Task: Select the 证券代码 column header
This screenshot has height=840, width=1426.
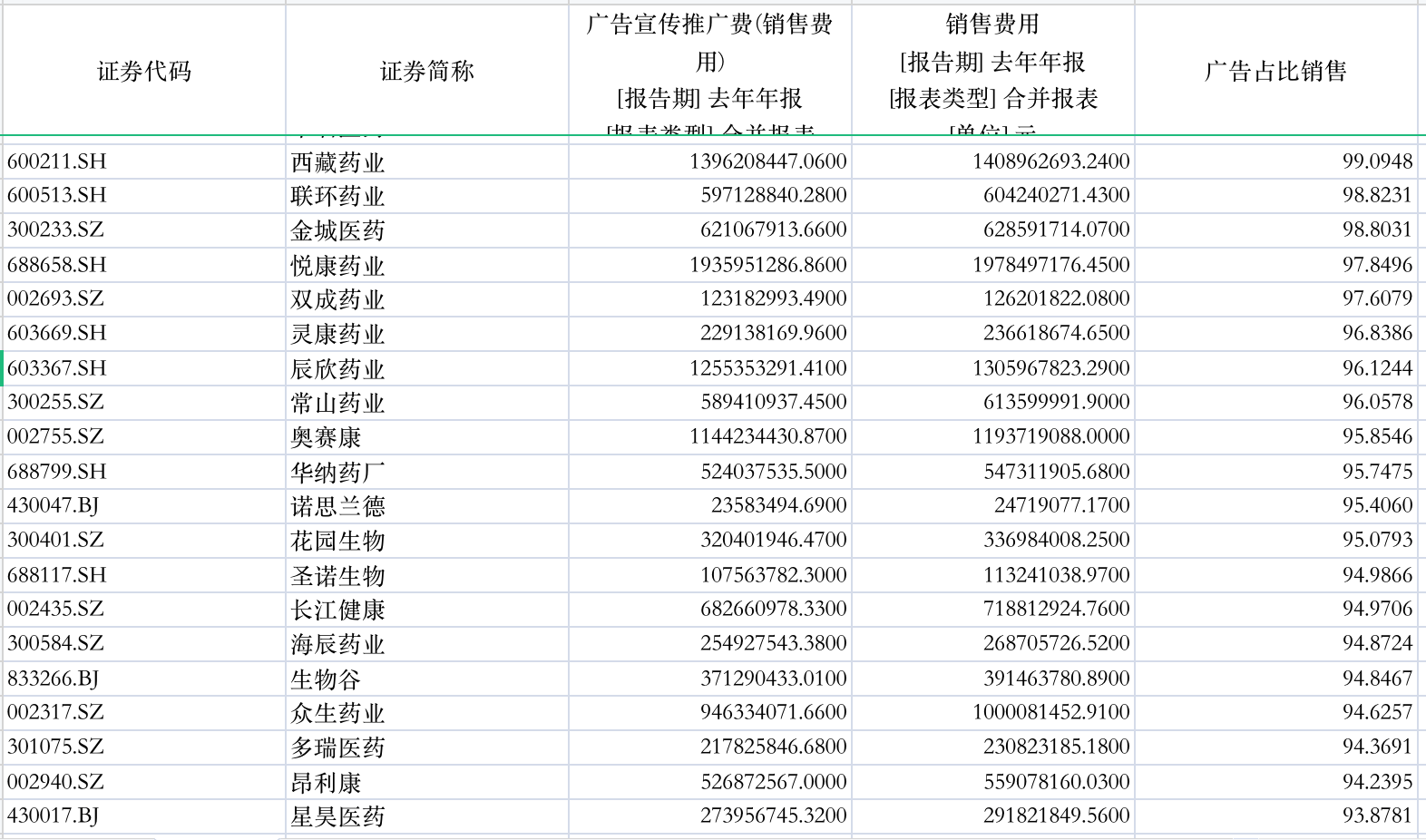Action: pos(144,71)
